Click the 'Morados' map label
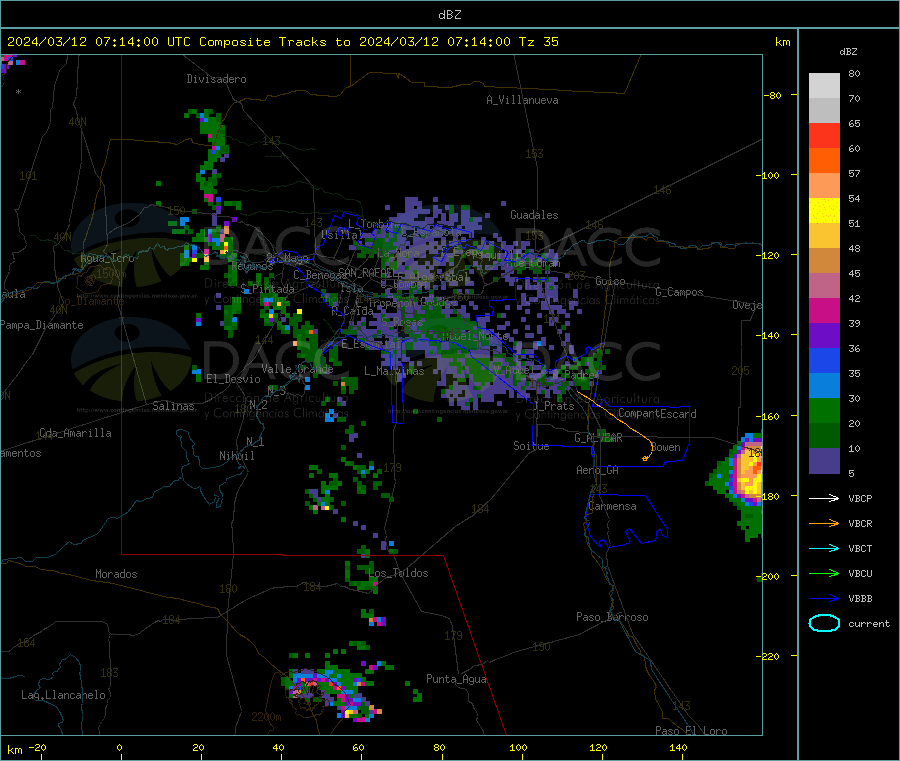 [116, 574]
